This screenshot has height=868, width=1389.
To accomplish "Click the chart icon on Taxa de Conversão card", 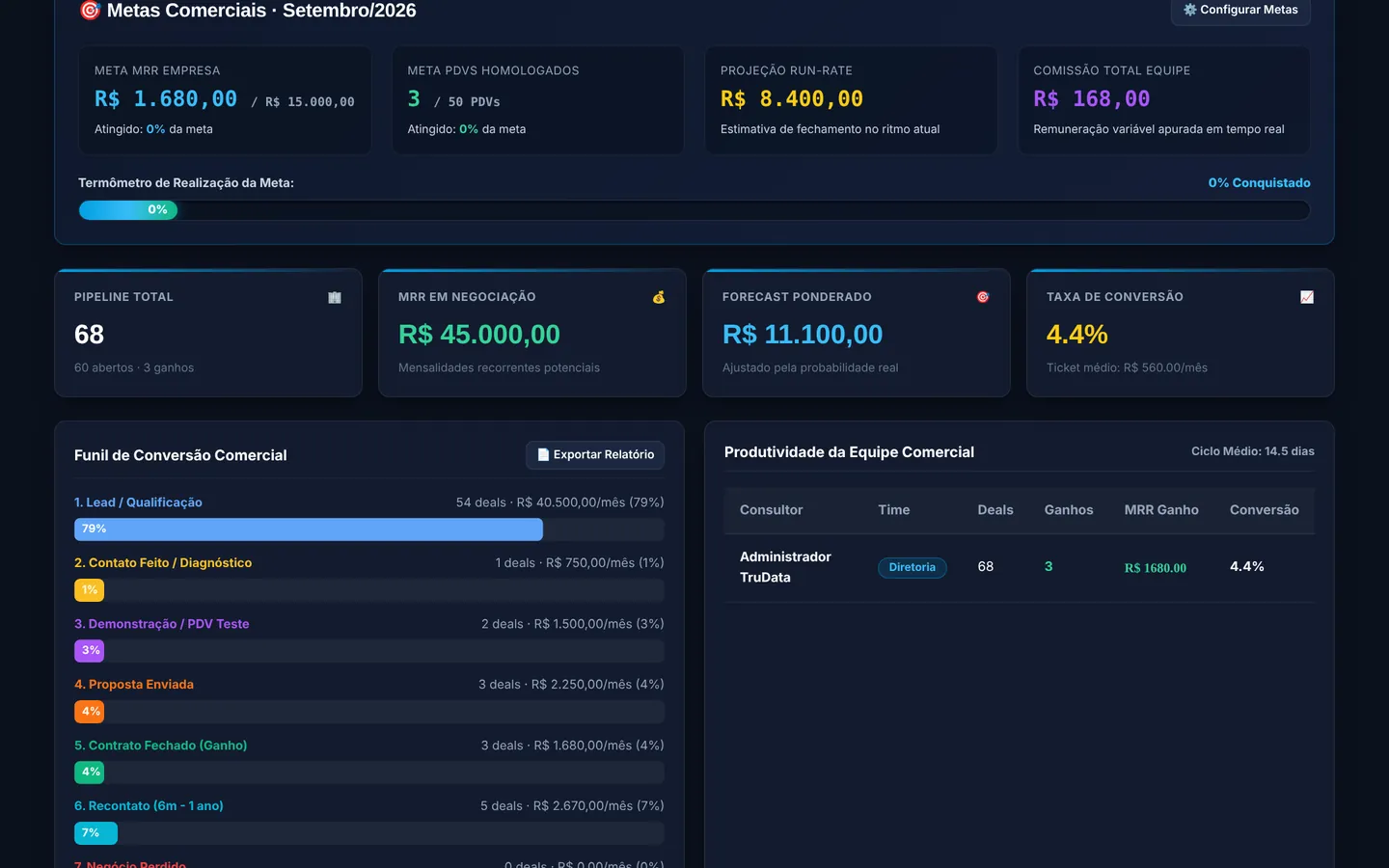I will click(x=1307, y=297).
